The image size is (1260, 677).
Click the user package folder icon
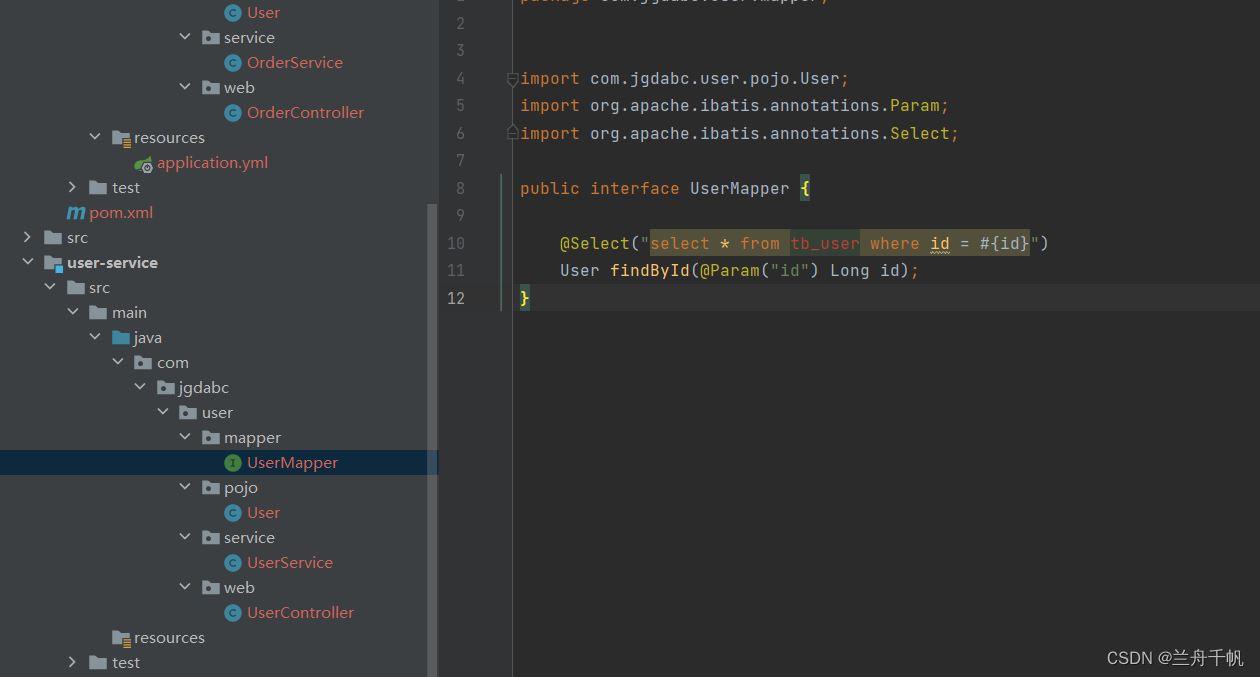tap(188, 413)
